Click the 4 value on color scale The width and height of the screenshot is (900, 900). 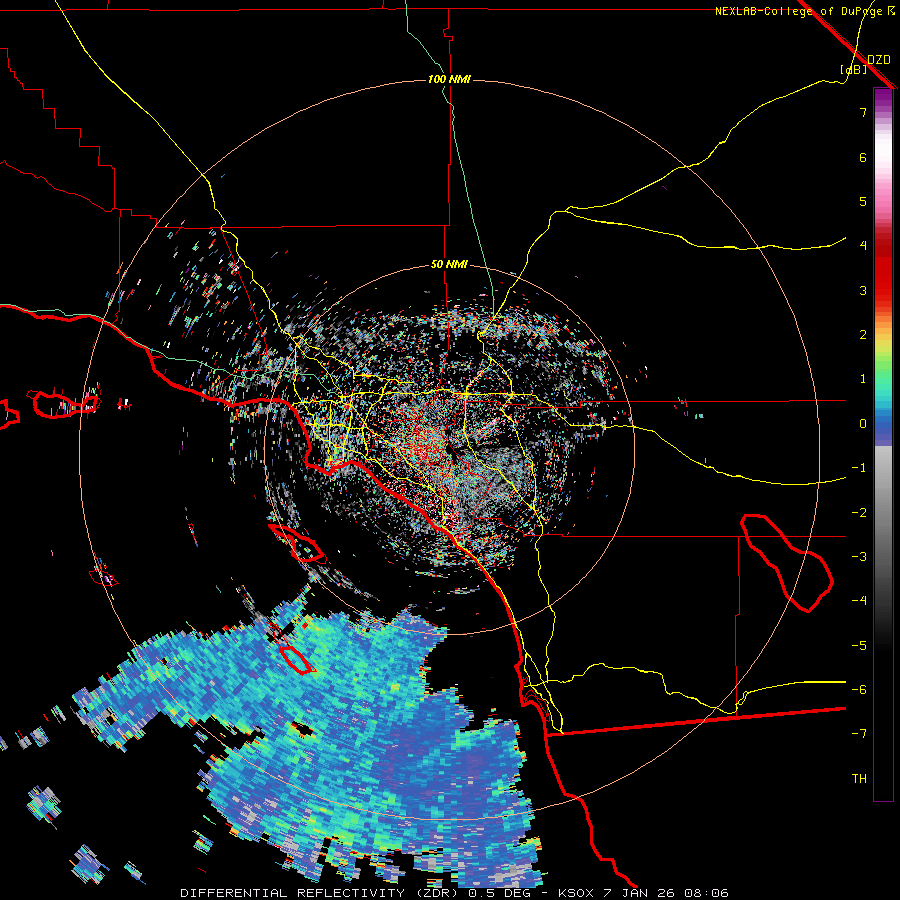pos(863,246)
